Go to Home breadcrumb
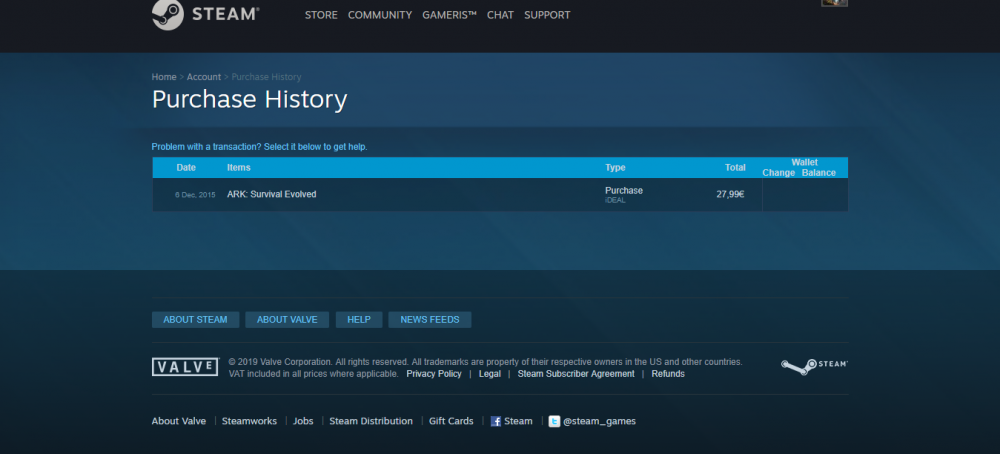The height and width of the screenshot is (454, 1000). click(x=164, y=77)
